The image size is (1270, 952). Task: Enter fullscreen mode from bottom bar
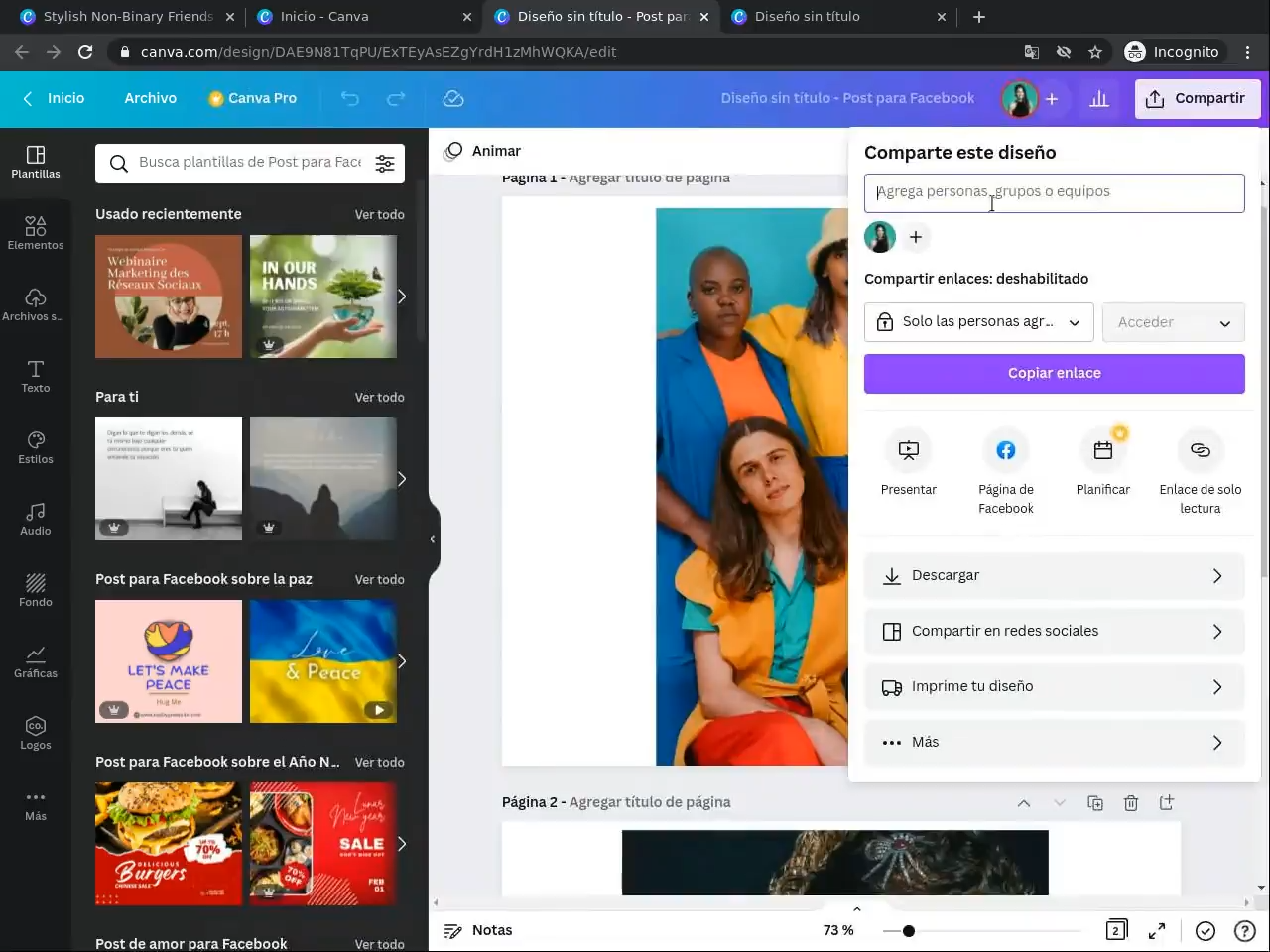(1157, 930)
